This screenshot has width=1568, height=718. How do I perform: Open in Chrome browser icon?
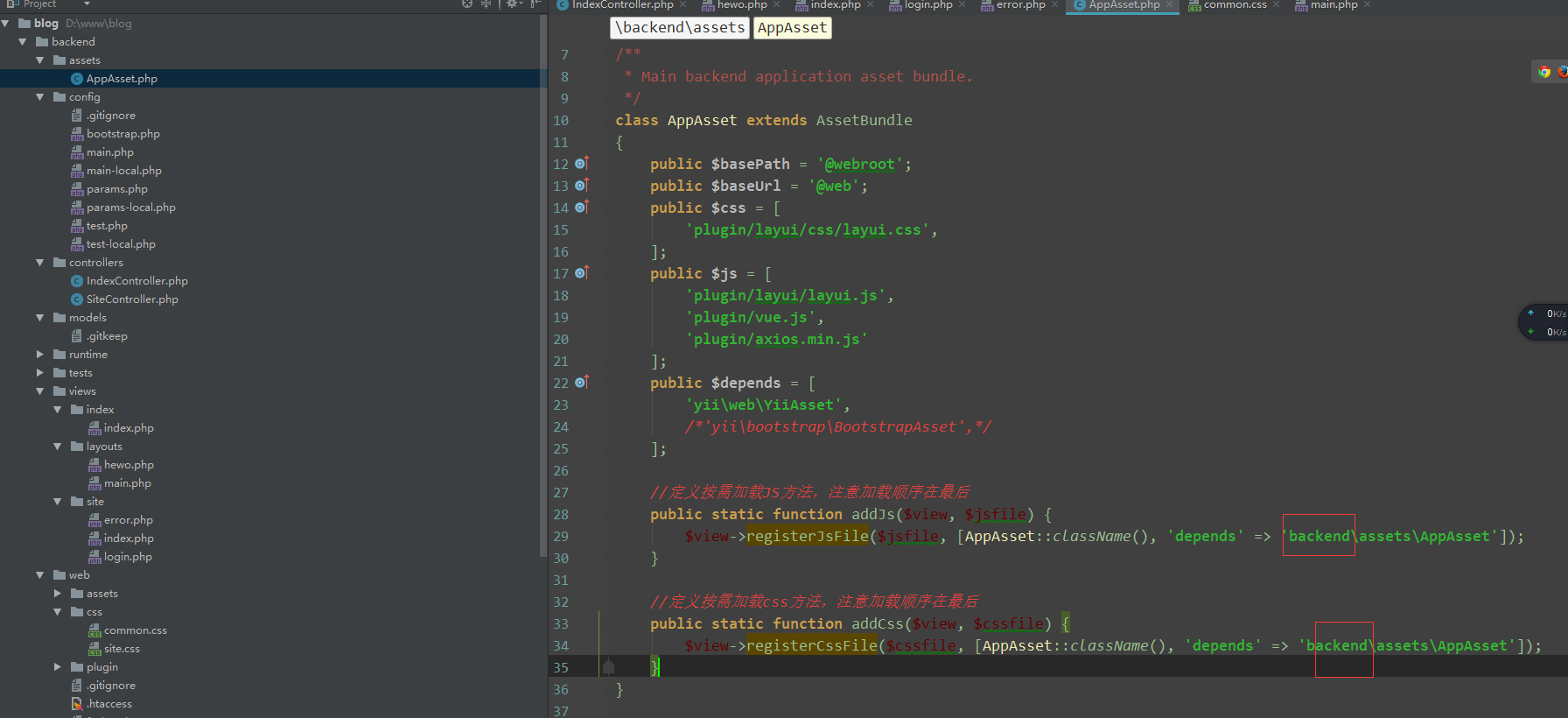[x=1544, y=72]
